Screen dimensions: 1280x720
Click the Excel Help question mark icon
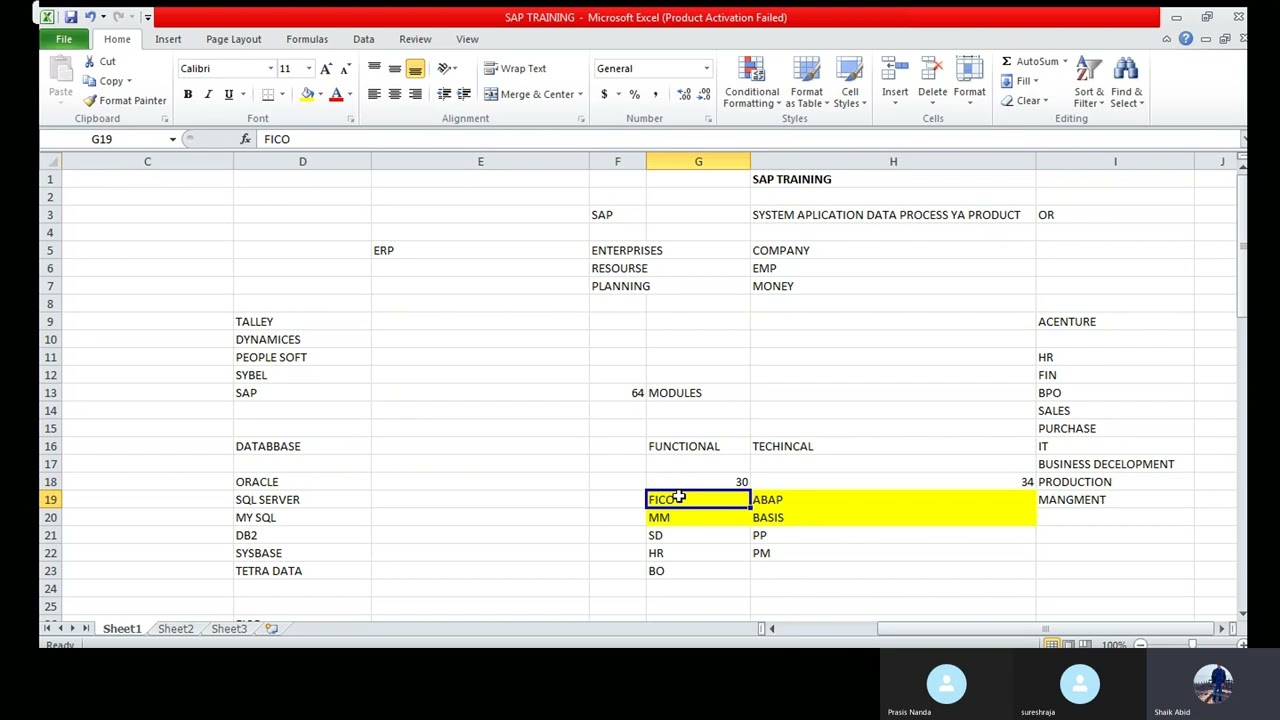pos(1185,39)
